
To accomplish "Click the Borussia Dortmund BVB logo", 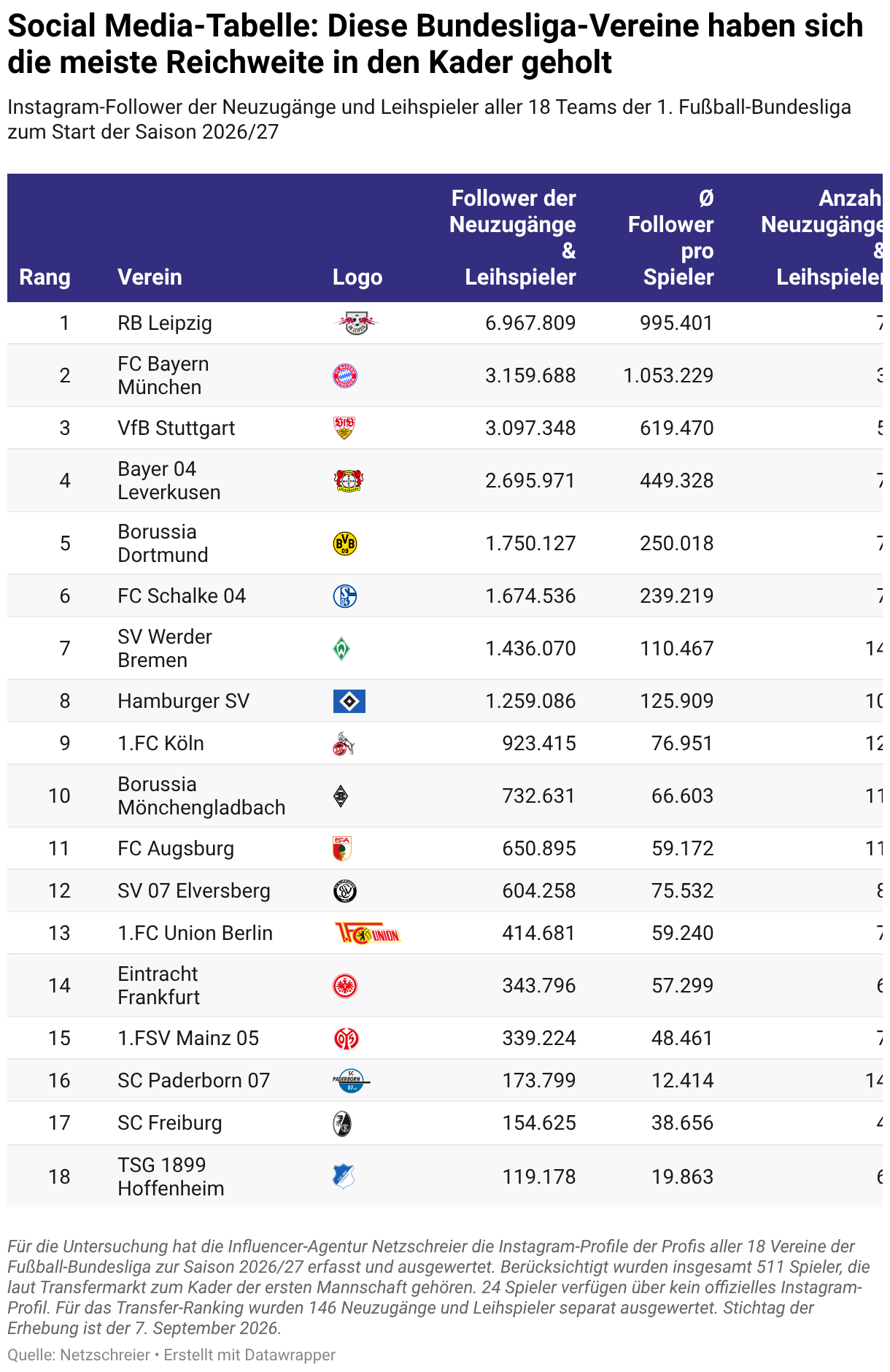I will click(345, 544).
